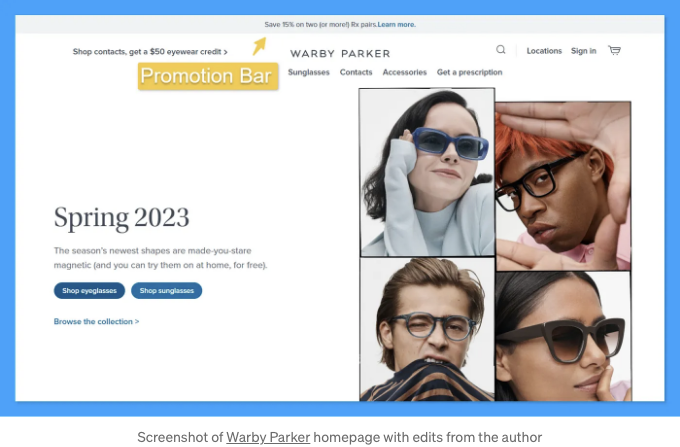Click the Spring 2023 heading
680x447 pixels.
(x=121, y=218)
